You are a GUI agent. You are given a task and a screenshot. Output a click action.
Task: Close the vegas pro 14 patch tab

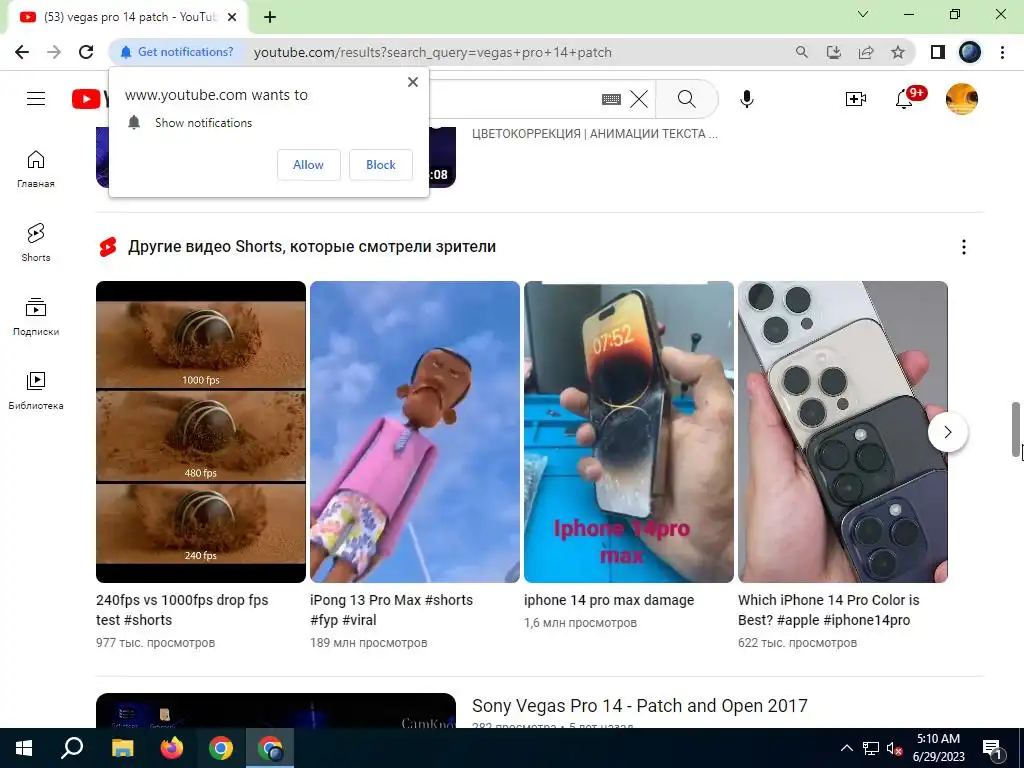click(x=231, y=18)
